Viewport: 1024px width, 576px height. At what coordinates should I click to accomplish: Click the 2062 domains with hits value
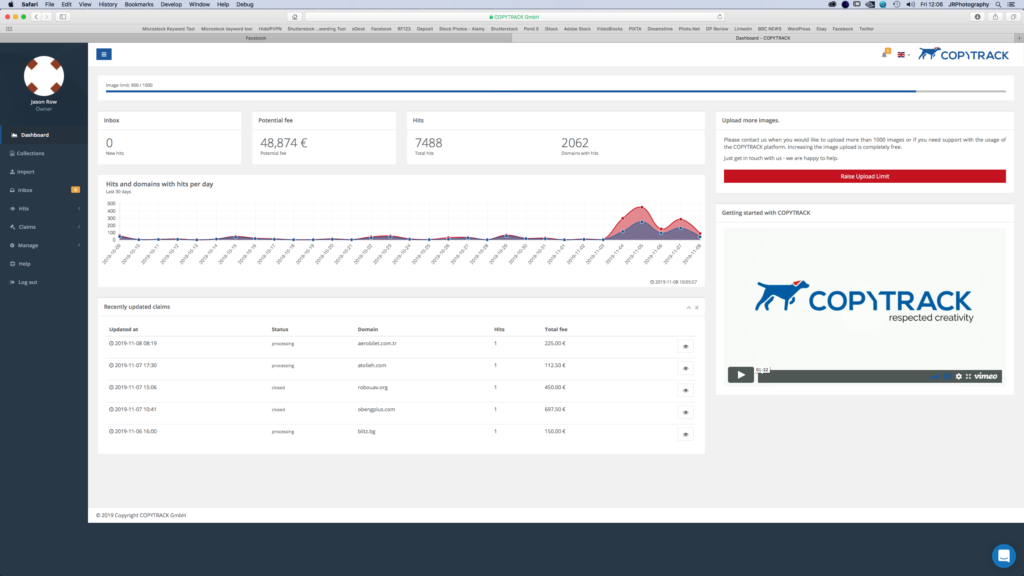click(575, 142)
